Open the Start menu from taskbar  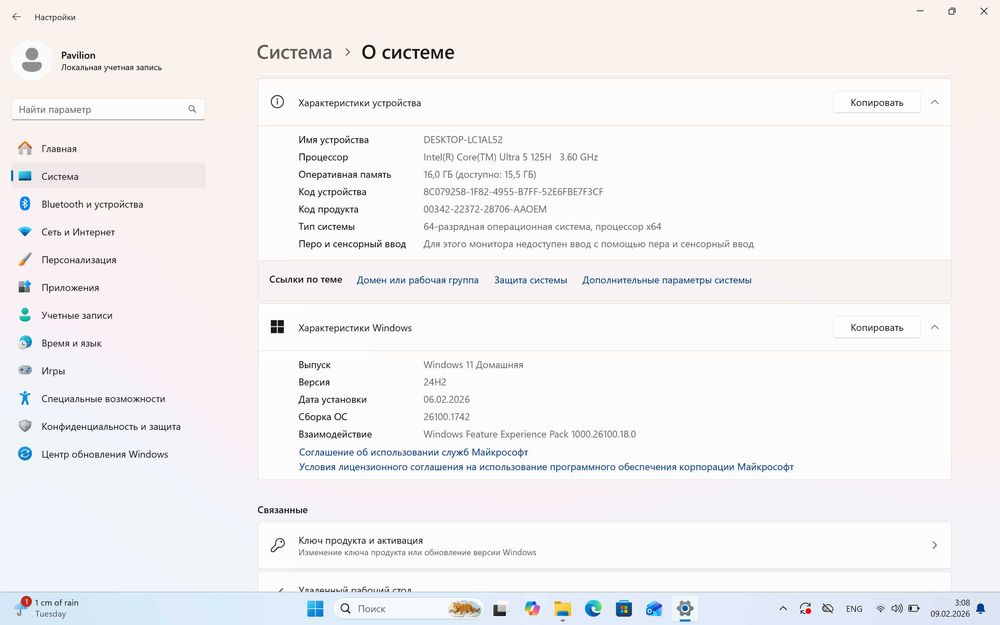coord(315,608)
